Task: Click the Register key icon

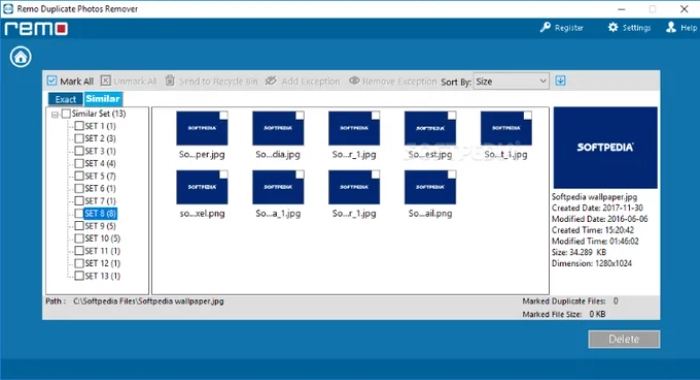Action: point(545,27)
